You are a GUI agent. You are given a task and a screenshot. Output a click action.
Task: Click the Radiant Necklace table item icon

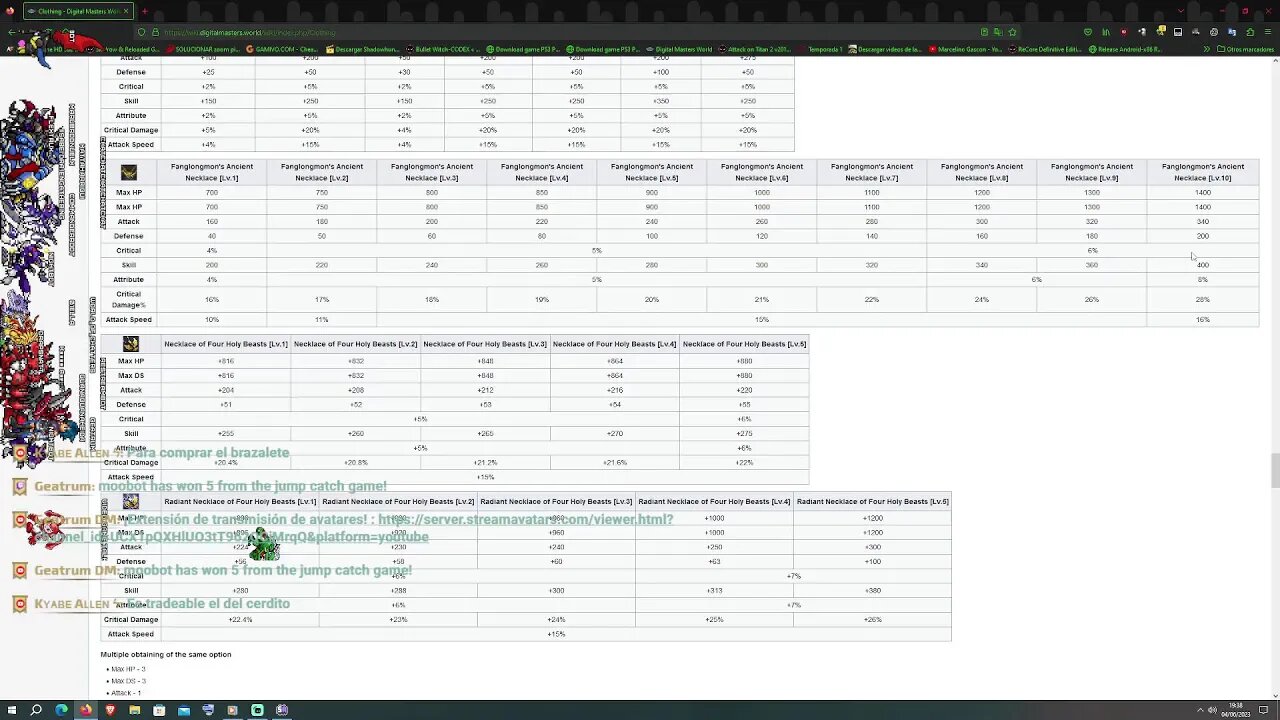(130, 501)
